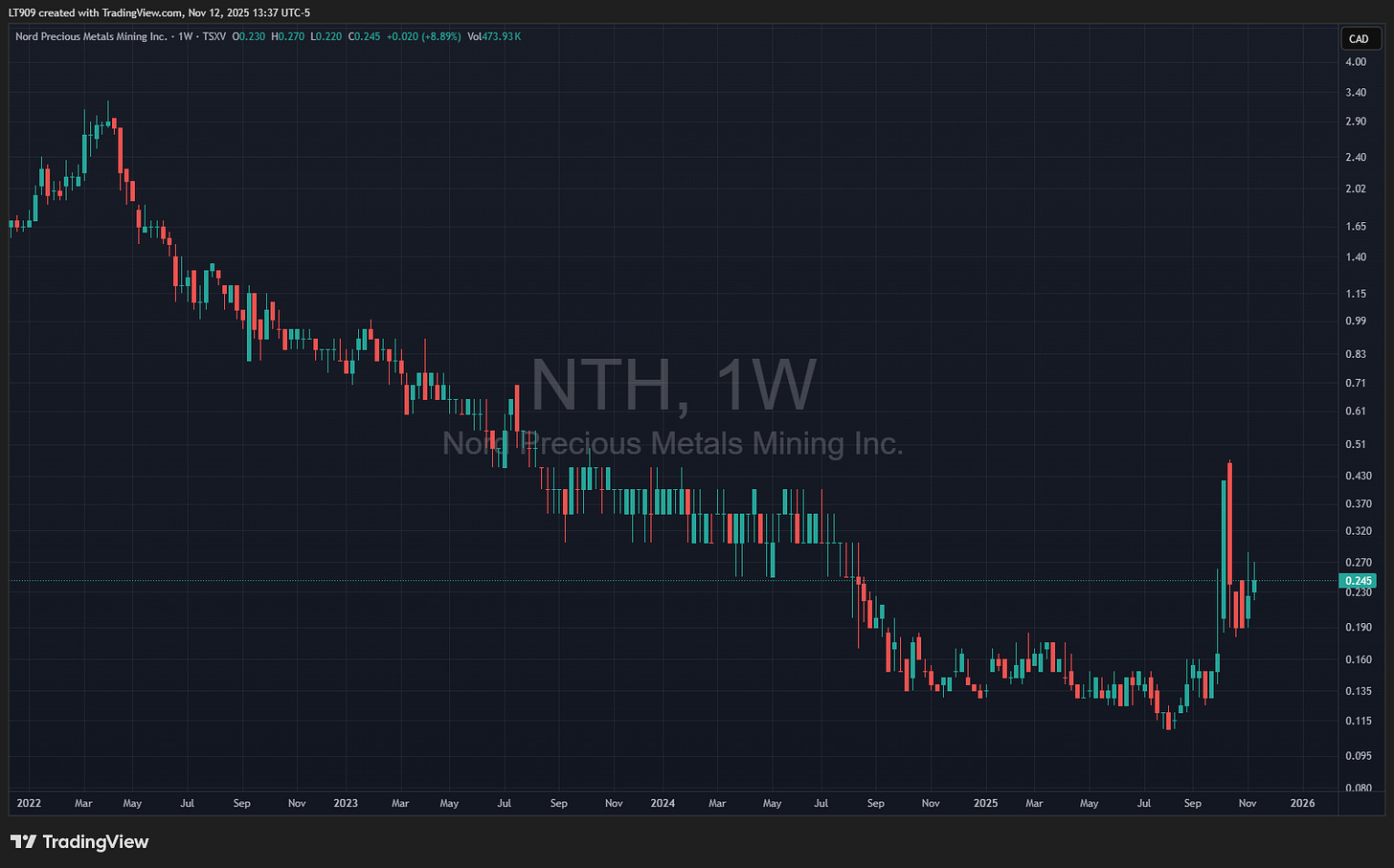
Task: Click the 0.51 price axis label
Action: point(1356,444)
